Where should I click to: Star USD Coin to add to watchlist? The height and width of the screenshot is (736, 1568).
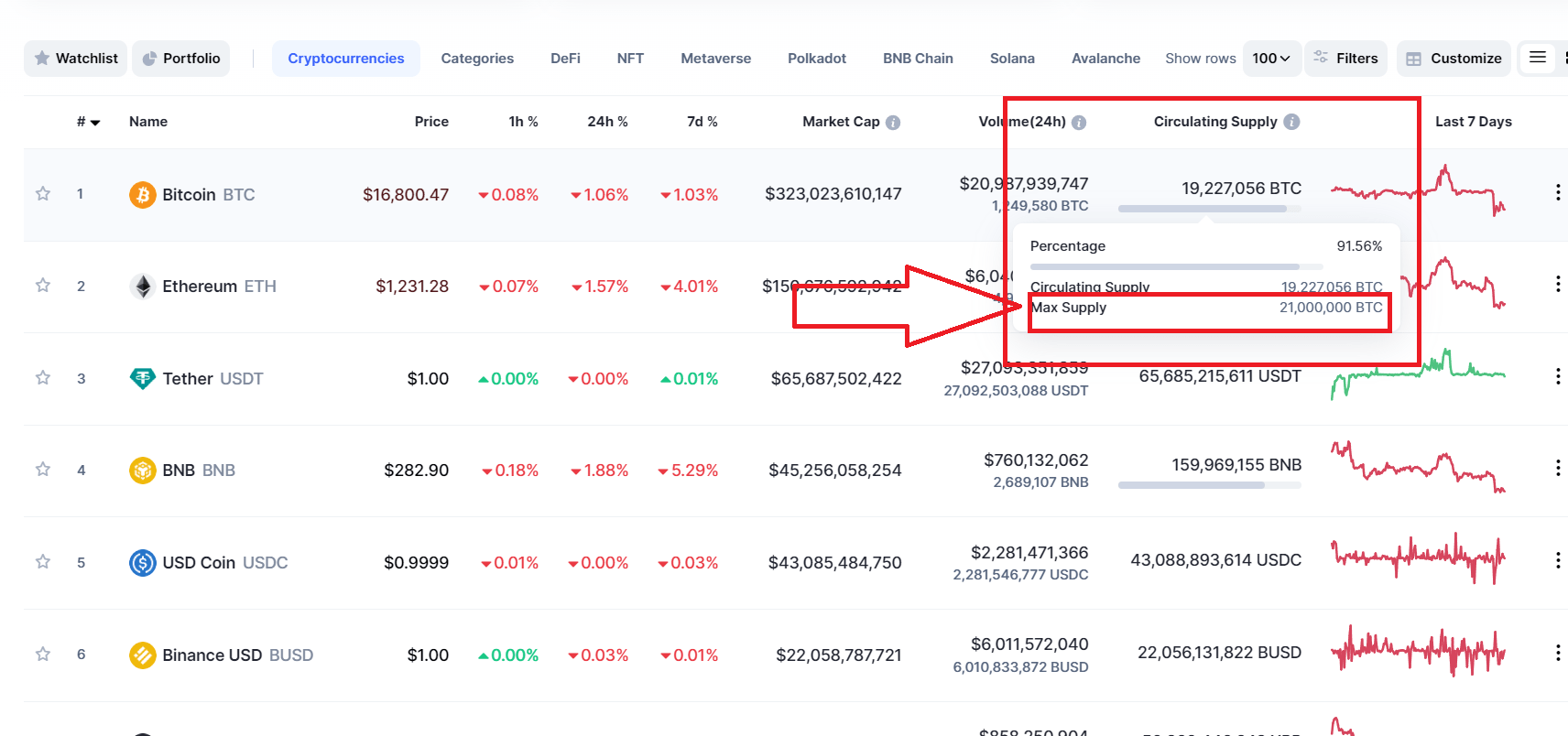(x=43, y=561)
